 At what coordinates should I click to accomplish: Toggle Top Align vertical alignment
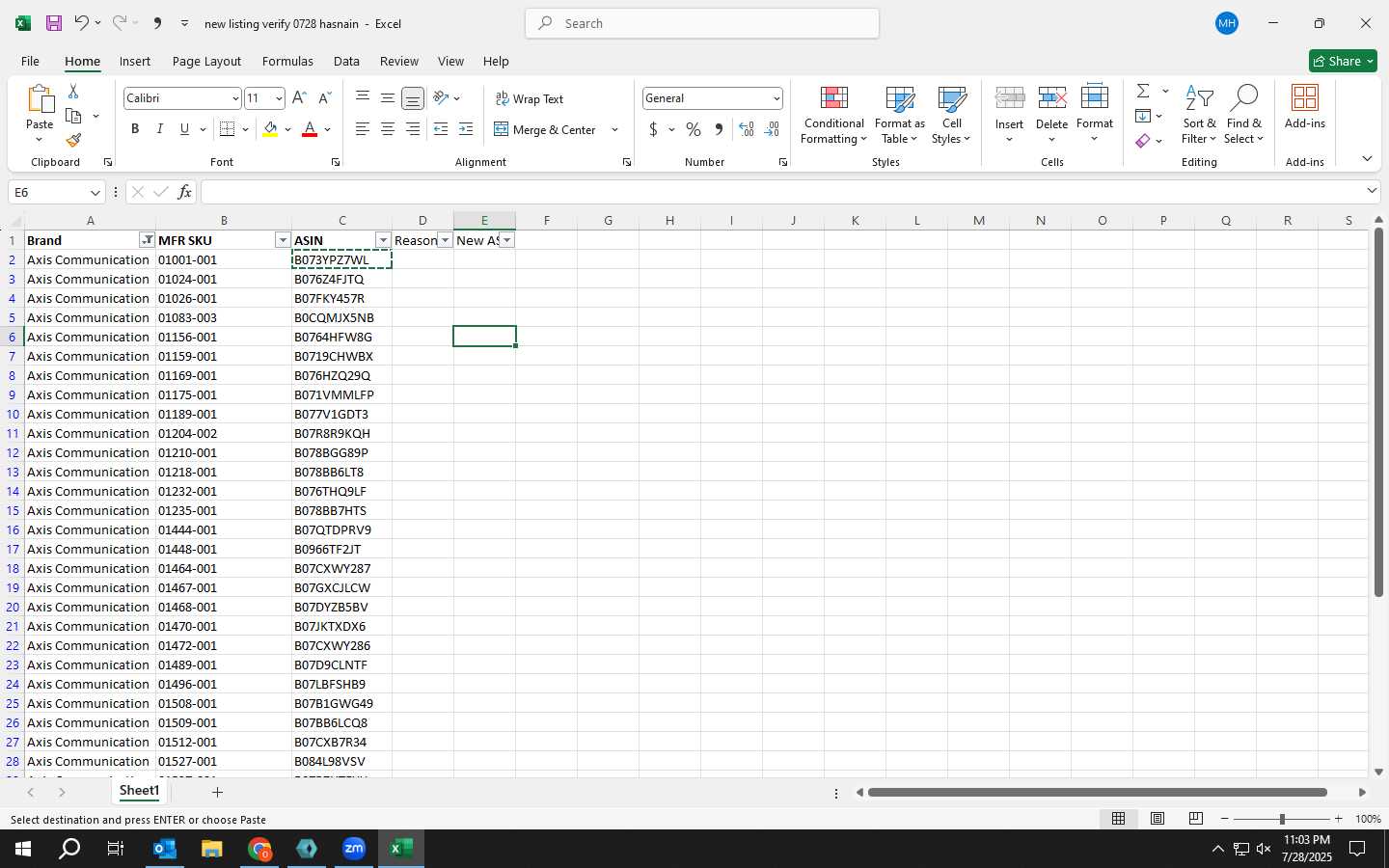pyautogui.click(x=363, y=97)
